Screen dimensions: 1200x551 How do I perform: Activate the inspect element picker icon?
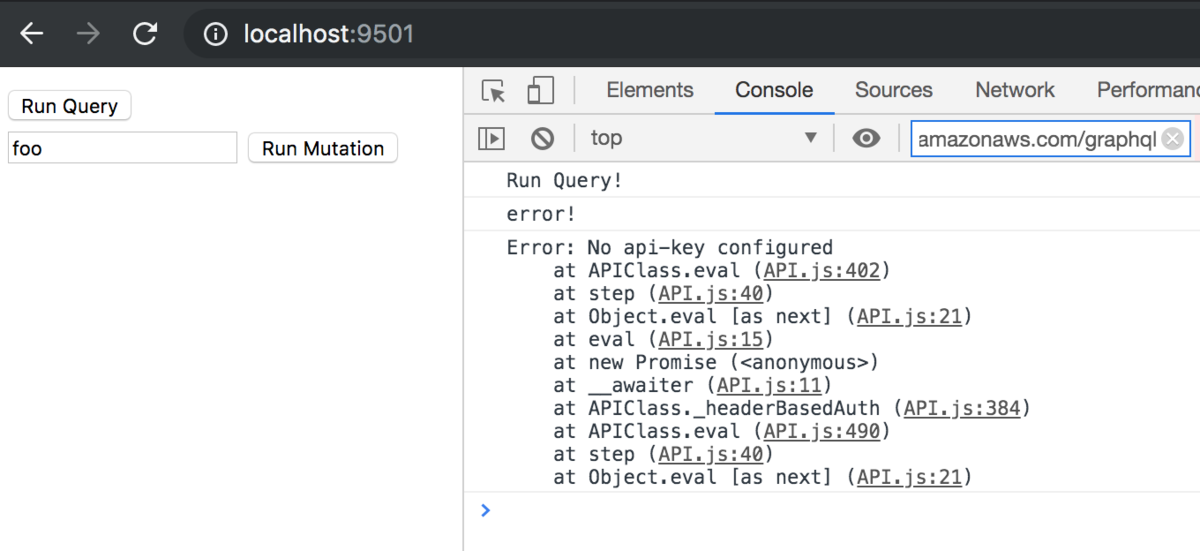pos(494,90)
